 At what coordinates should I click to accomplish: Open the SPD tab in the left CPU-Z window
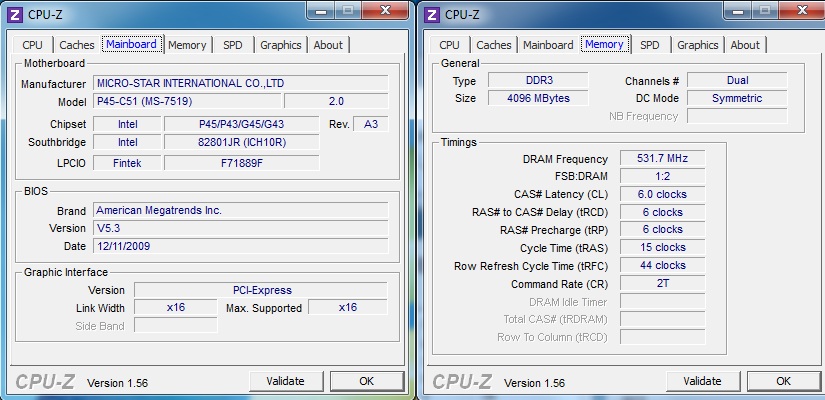click(x=233, y=45)
